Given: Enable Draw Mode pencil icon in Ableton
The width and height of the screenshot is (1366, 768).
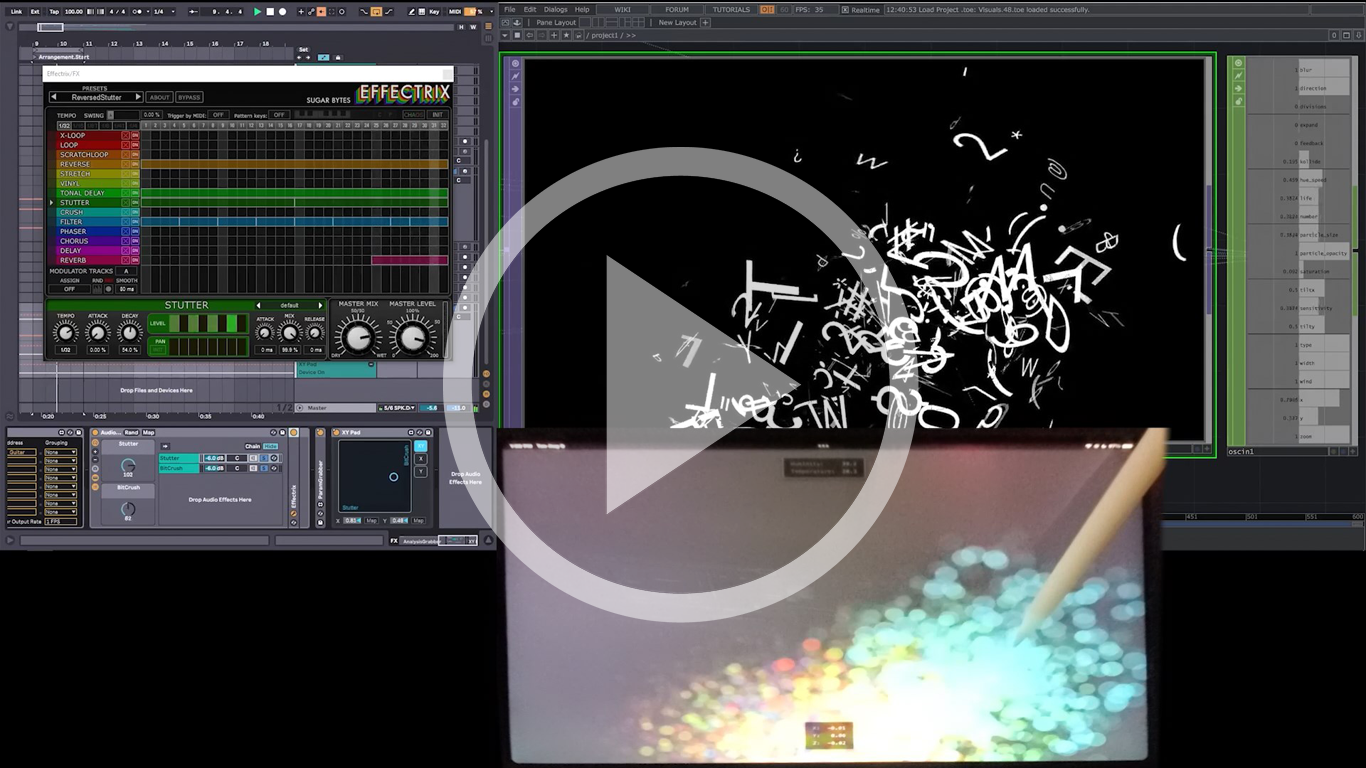Looking at the screenshot, I should [x=411, y=12].
